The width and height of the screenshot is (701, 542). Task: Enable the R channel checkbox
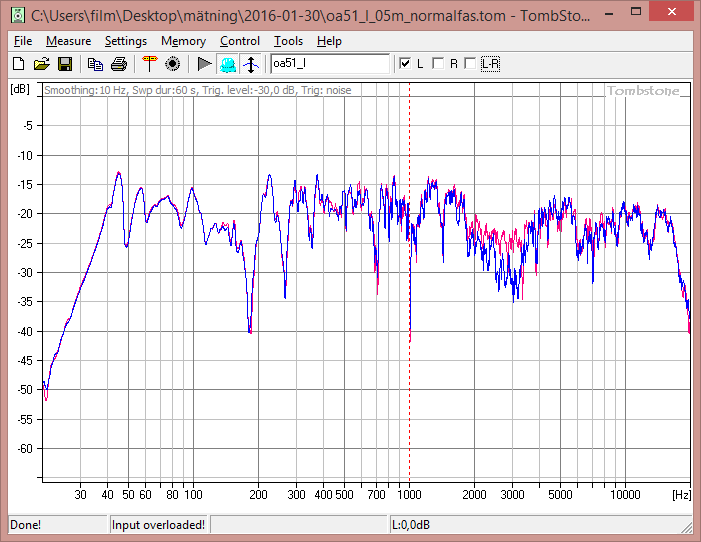point(438,64)
